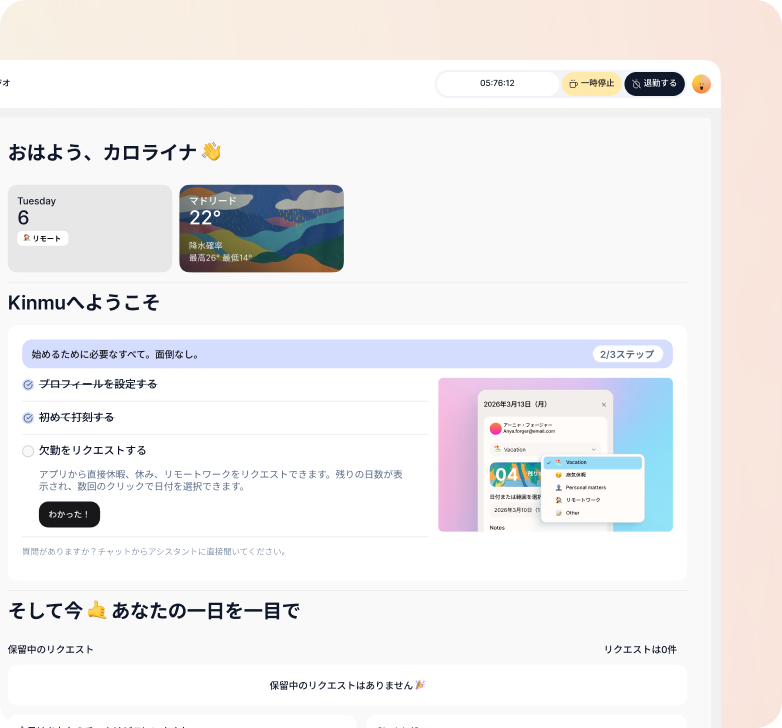This screenshot has width=782, height=728.
Task: Click the 退勤する clock-out button
Action: 654,83
